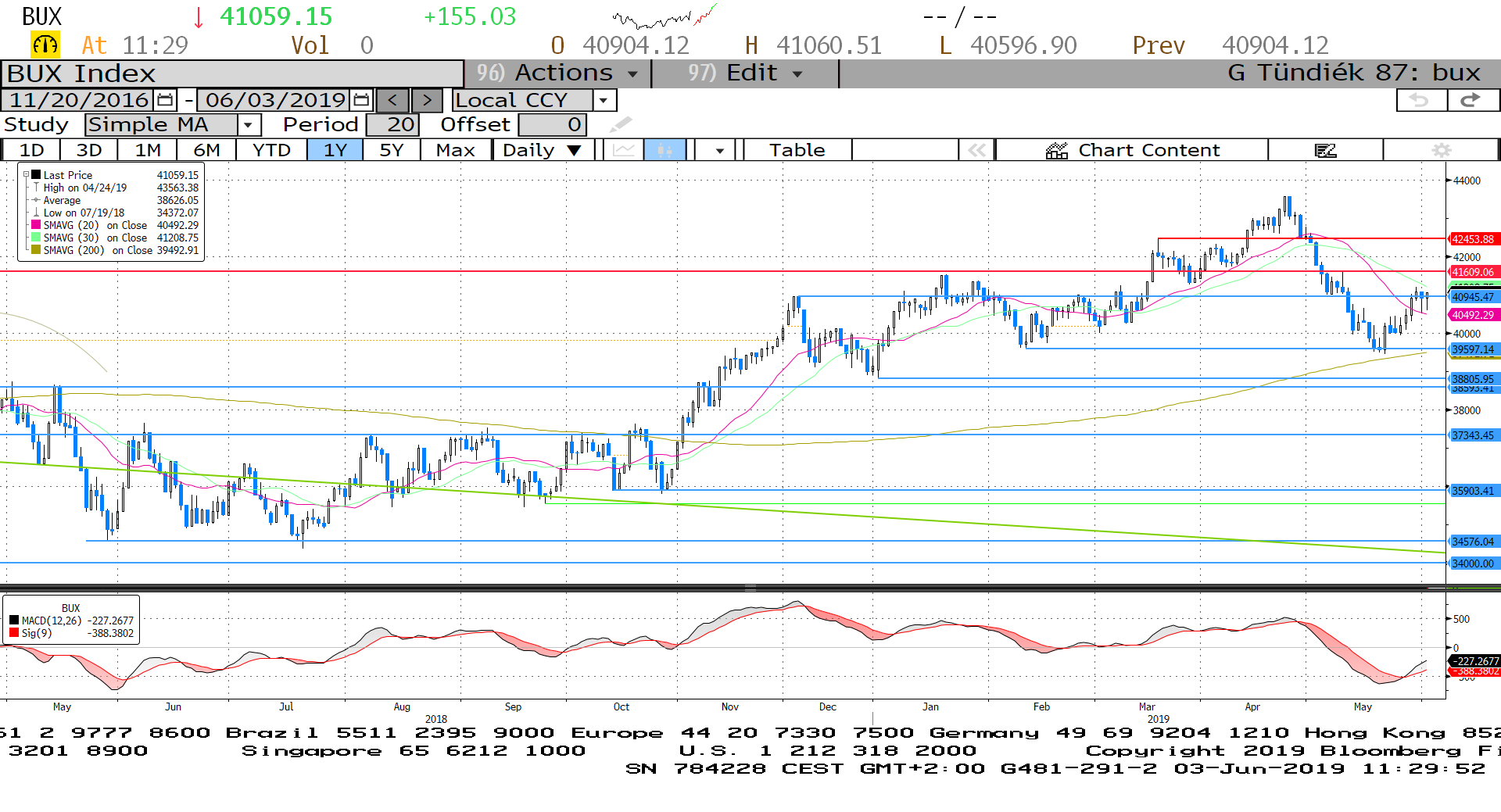The width and height of the screenshot is (1501, 812).
Task: Click the pink SMAVG (20) legend swatch
Action: (36, 225)
